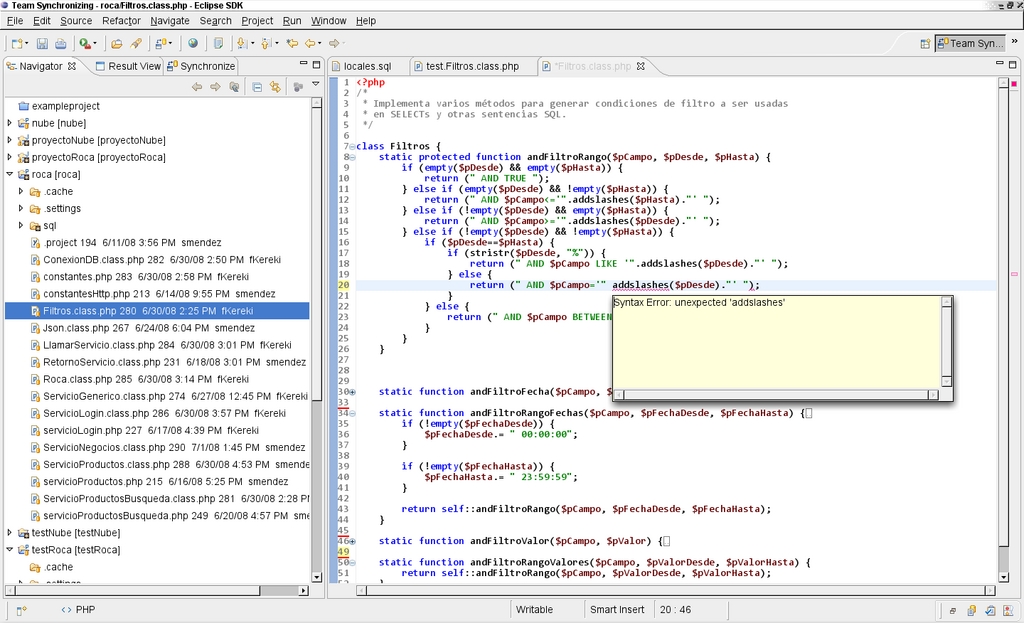1024x623 pixels.
Task: Click the web browser globe toolbar icon
Action: pyautogui.click(x=193, y=44)
